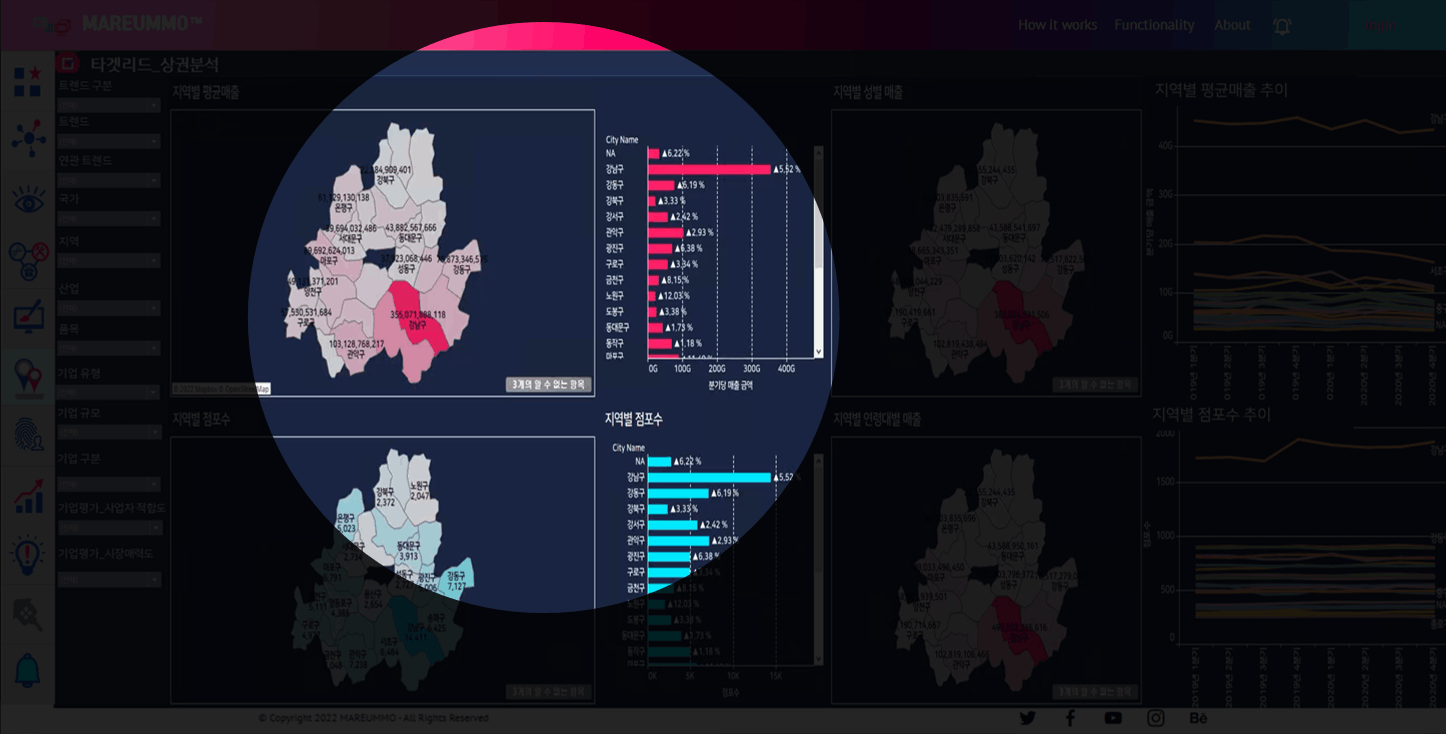1446x734 pixels.
Task: Expand the 국가 filter dropdown
Action: pos(108,218)
